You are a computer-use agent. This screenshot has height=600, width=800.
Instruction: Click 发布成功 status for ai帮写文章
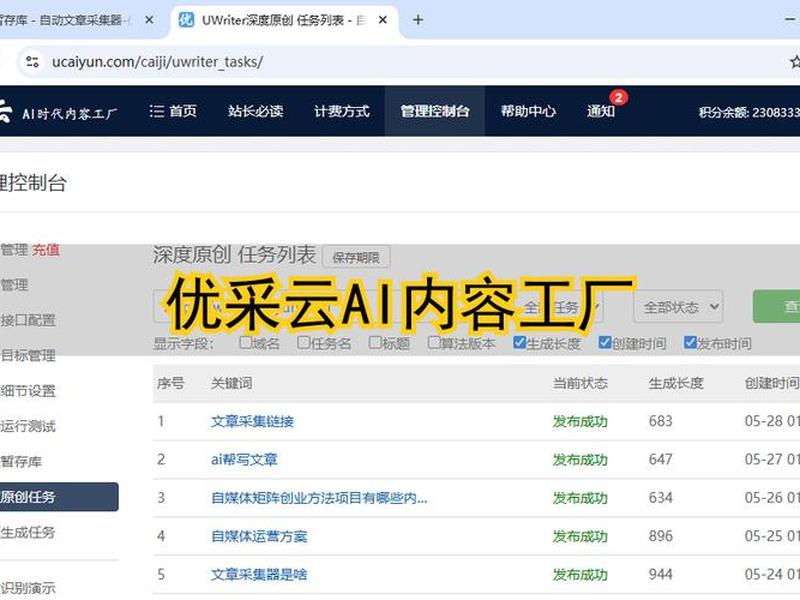click(x=580, y=460)
